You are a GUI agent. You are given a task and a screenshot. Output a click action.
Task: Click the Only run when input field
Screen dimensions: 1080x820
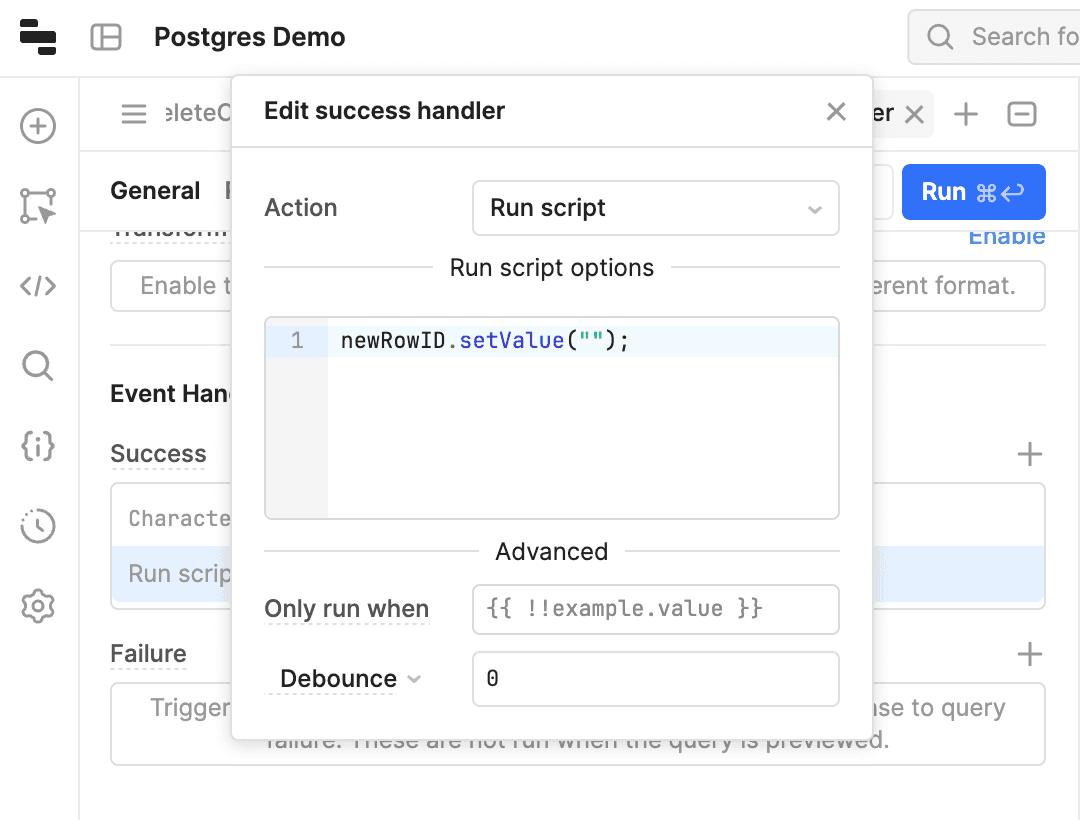tap(655, 609)
